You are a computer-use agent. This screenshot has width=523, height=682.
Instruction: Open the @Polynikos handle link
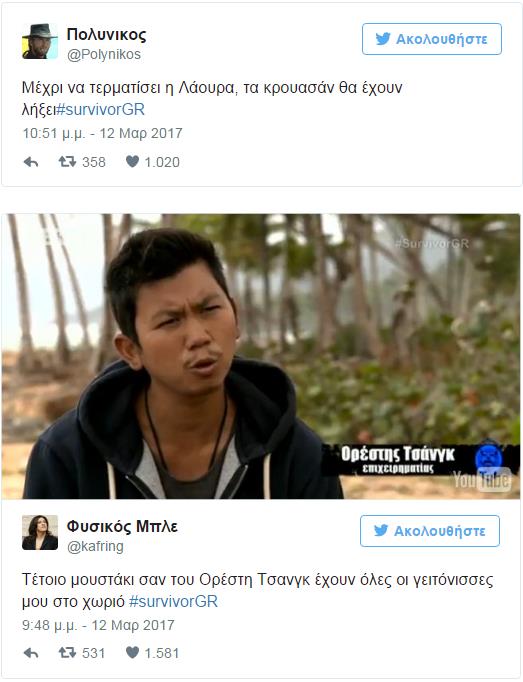pos(104,54)
